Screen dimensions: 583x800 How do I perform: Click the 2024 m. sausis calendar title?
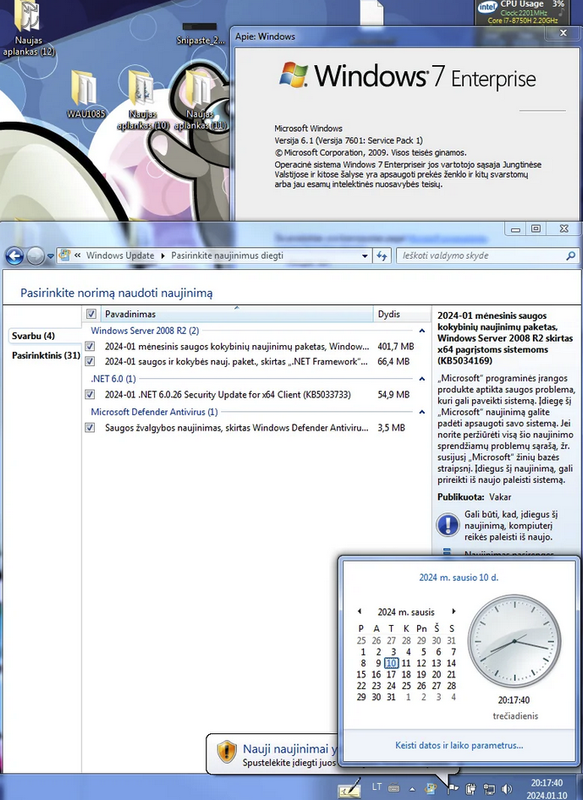pos(406,612)
